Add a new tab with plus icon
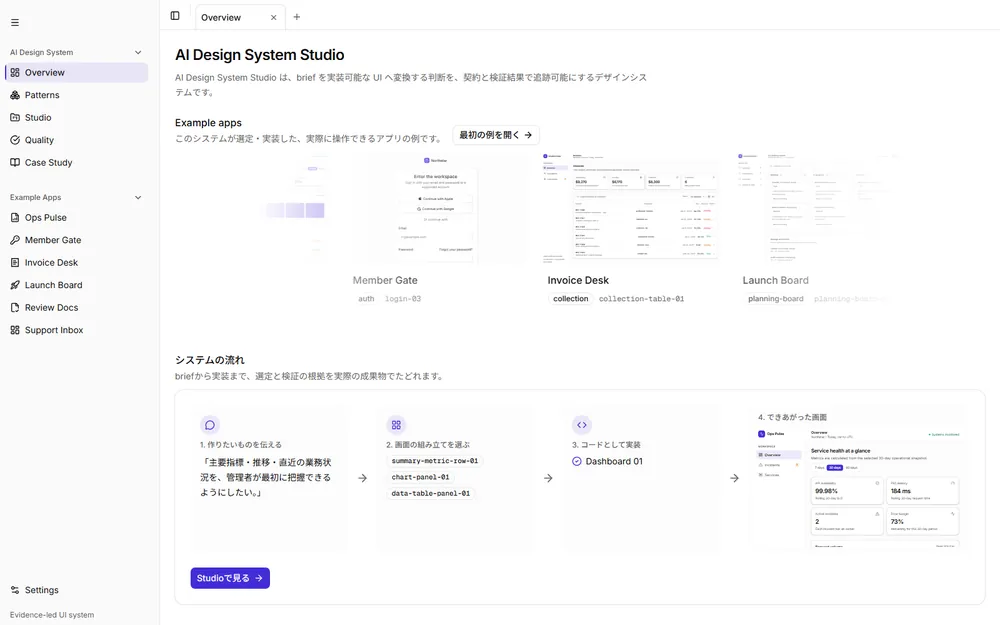Image resolution: width=1000 pixels, height=625 pixels. 297,17
